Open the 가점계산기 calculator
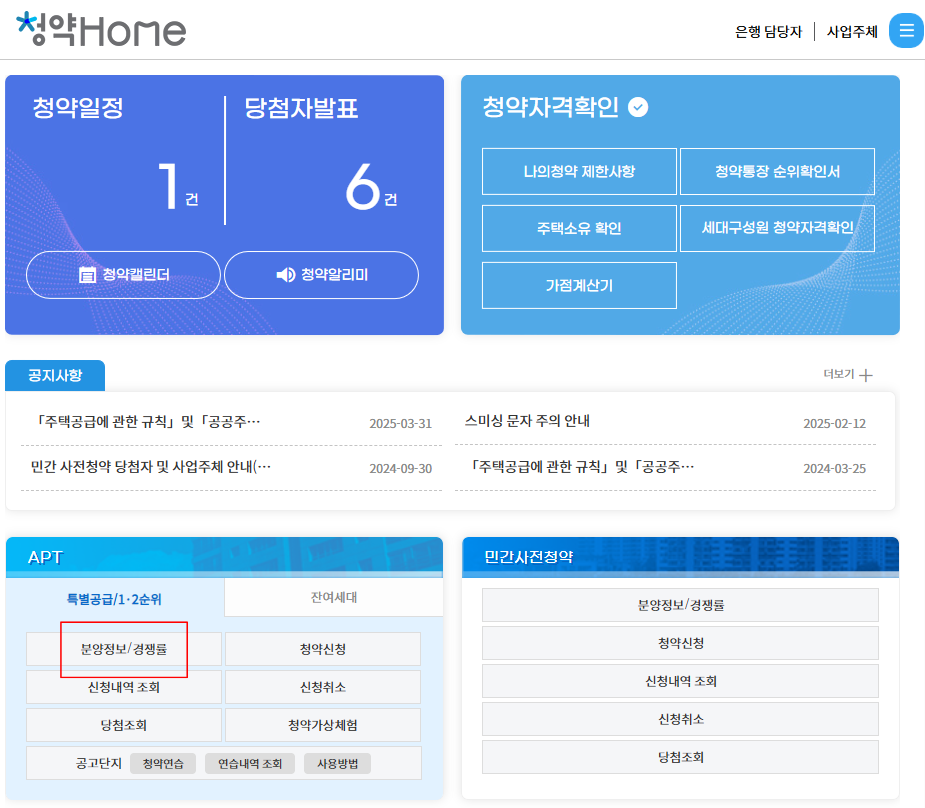 coord(578,285)
